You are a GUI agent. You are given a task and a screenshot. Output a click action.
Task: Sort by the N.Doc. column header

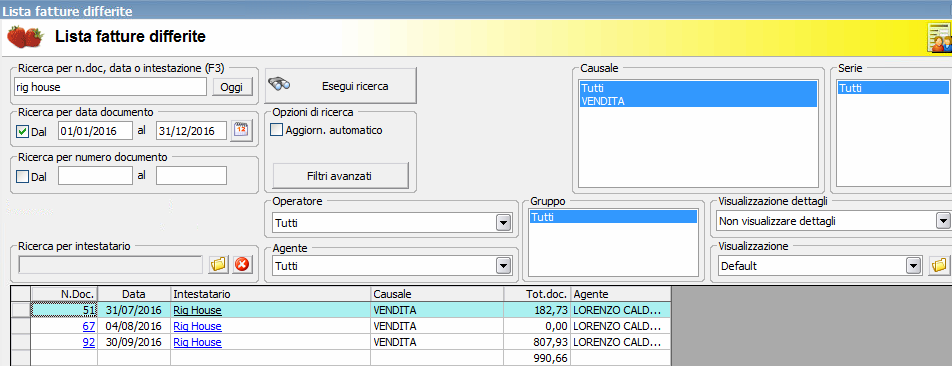click(64, 294)
